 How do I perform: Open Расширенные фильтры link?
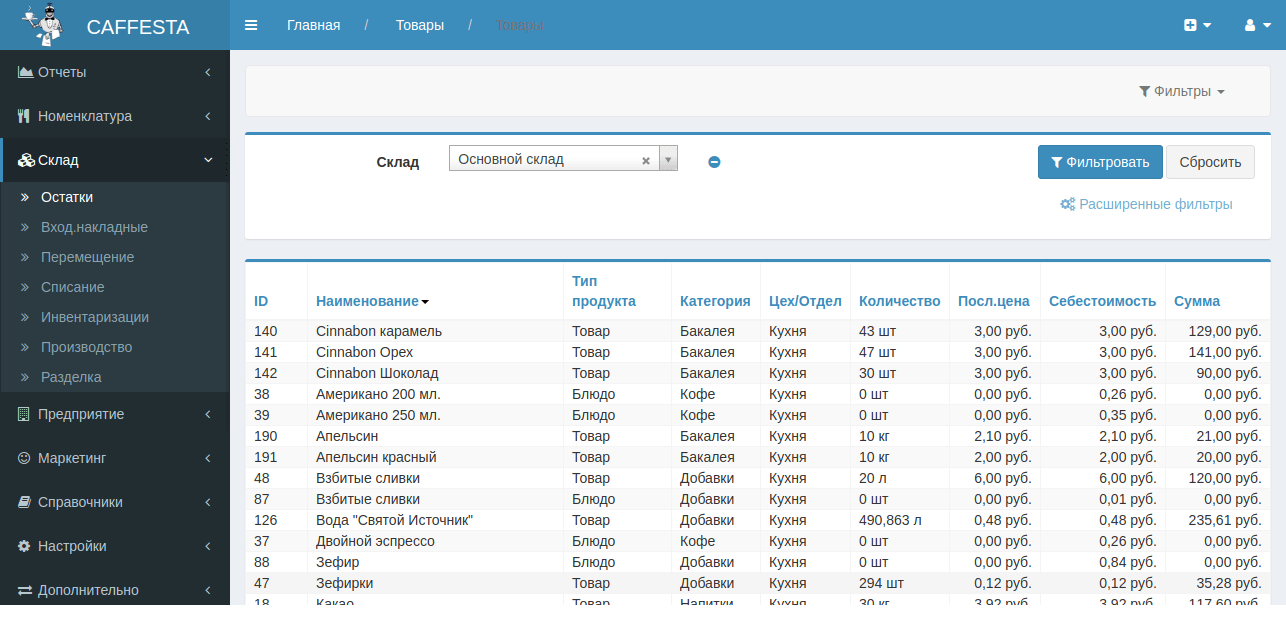pyautogui.click(x=1146, y=204)
